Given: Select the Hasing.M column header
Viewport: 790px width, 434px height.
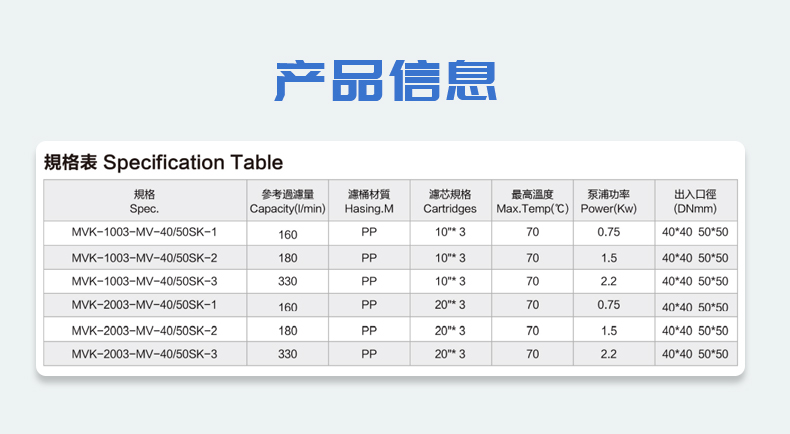Looking at the screenshot, I should coord(369,201).
